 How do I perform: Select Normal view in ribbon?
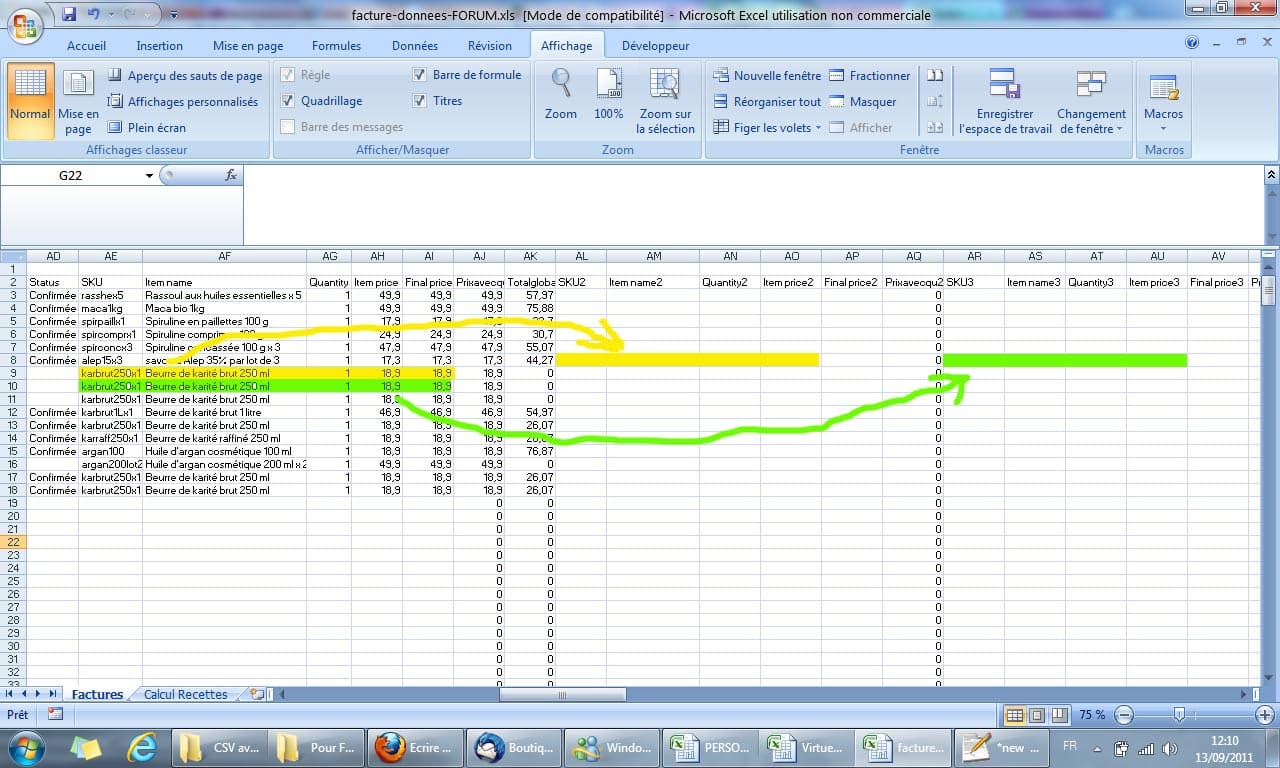point(30,95)
